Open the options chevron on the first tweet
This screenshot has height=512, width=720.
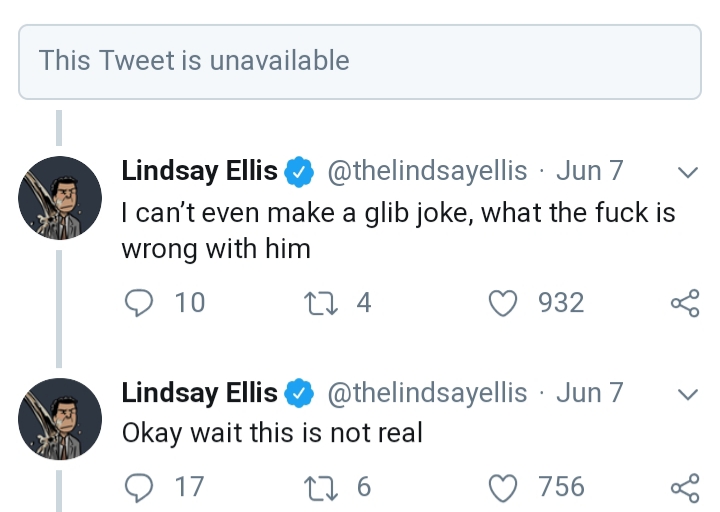(687, 172)
